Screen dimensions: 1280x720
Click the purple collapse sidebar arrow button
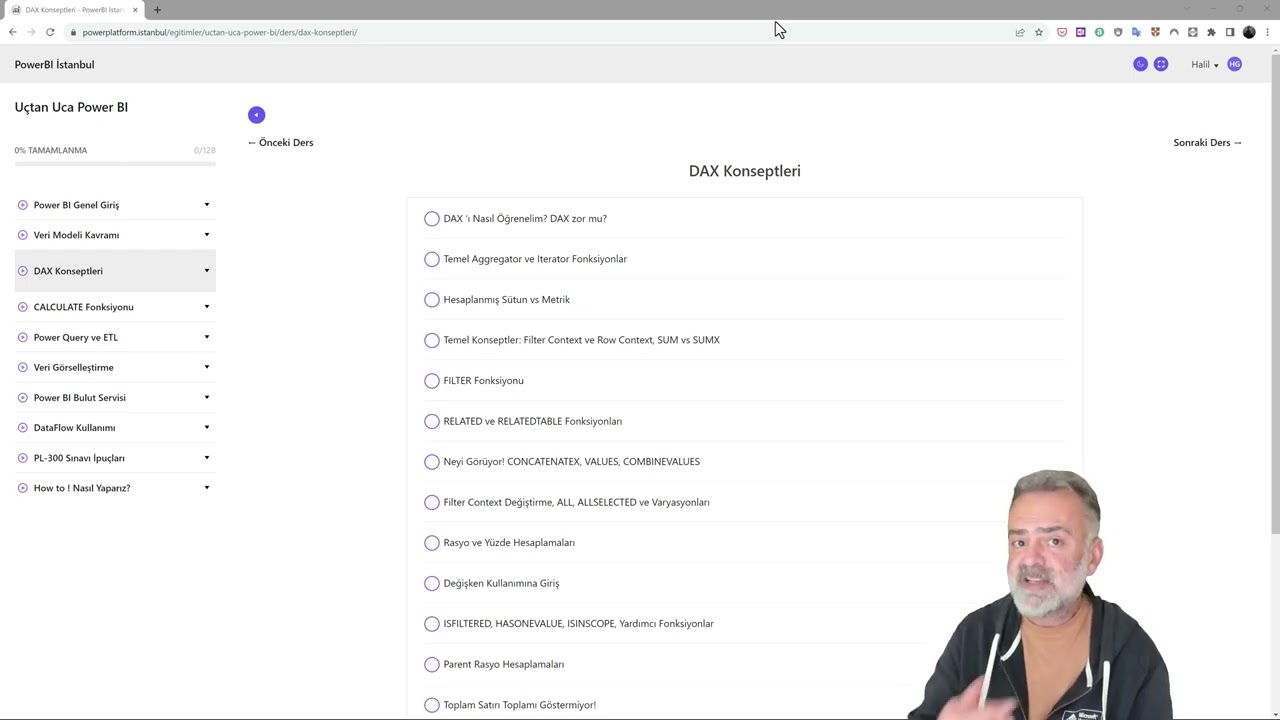pos(256,115)
